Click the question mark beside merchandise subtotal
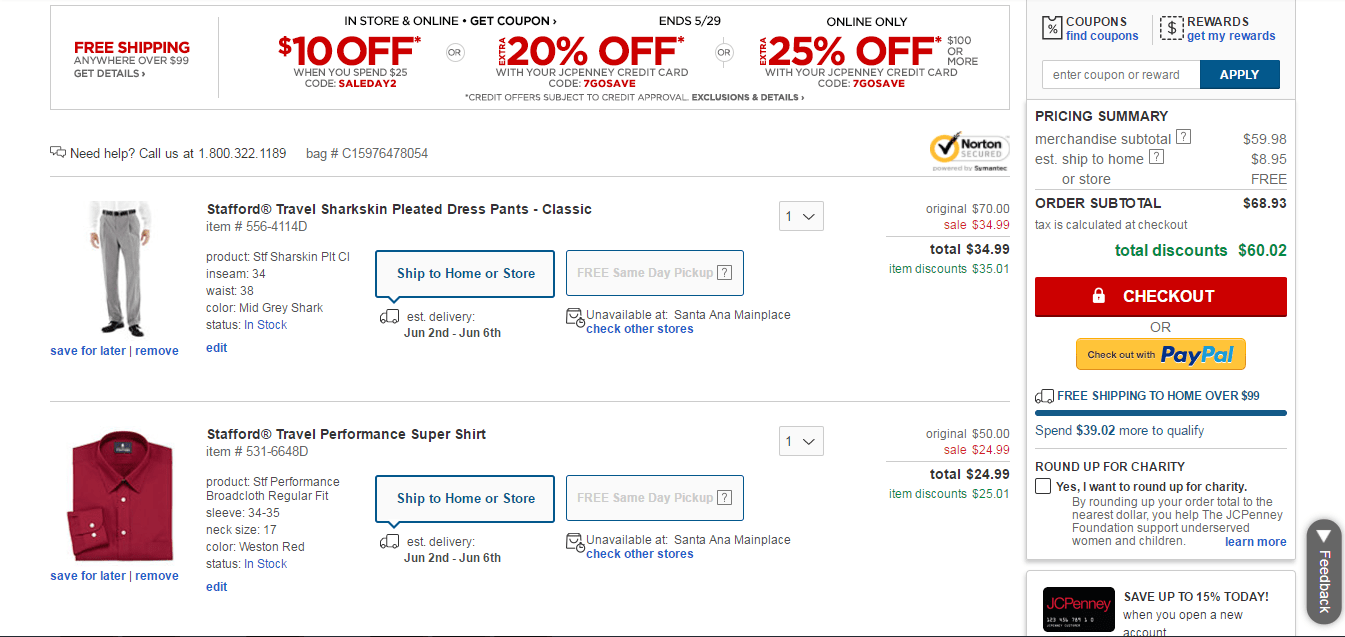 1181,138
